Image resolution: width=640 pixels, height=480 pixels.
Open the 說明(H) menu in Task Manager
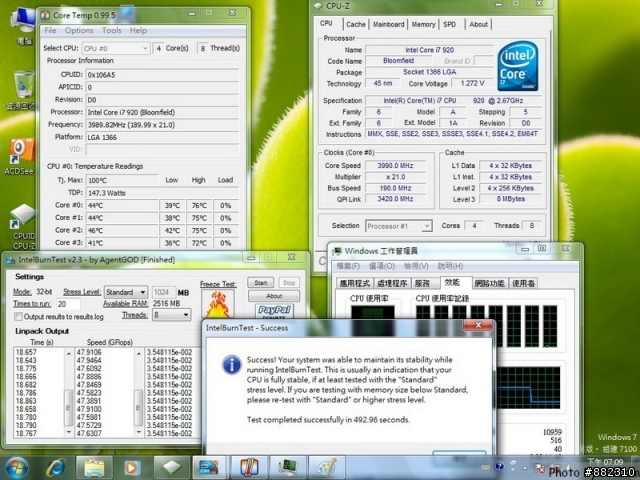tap(450, 266)
